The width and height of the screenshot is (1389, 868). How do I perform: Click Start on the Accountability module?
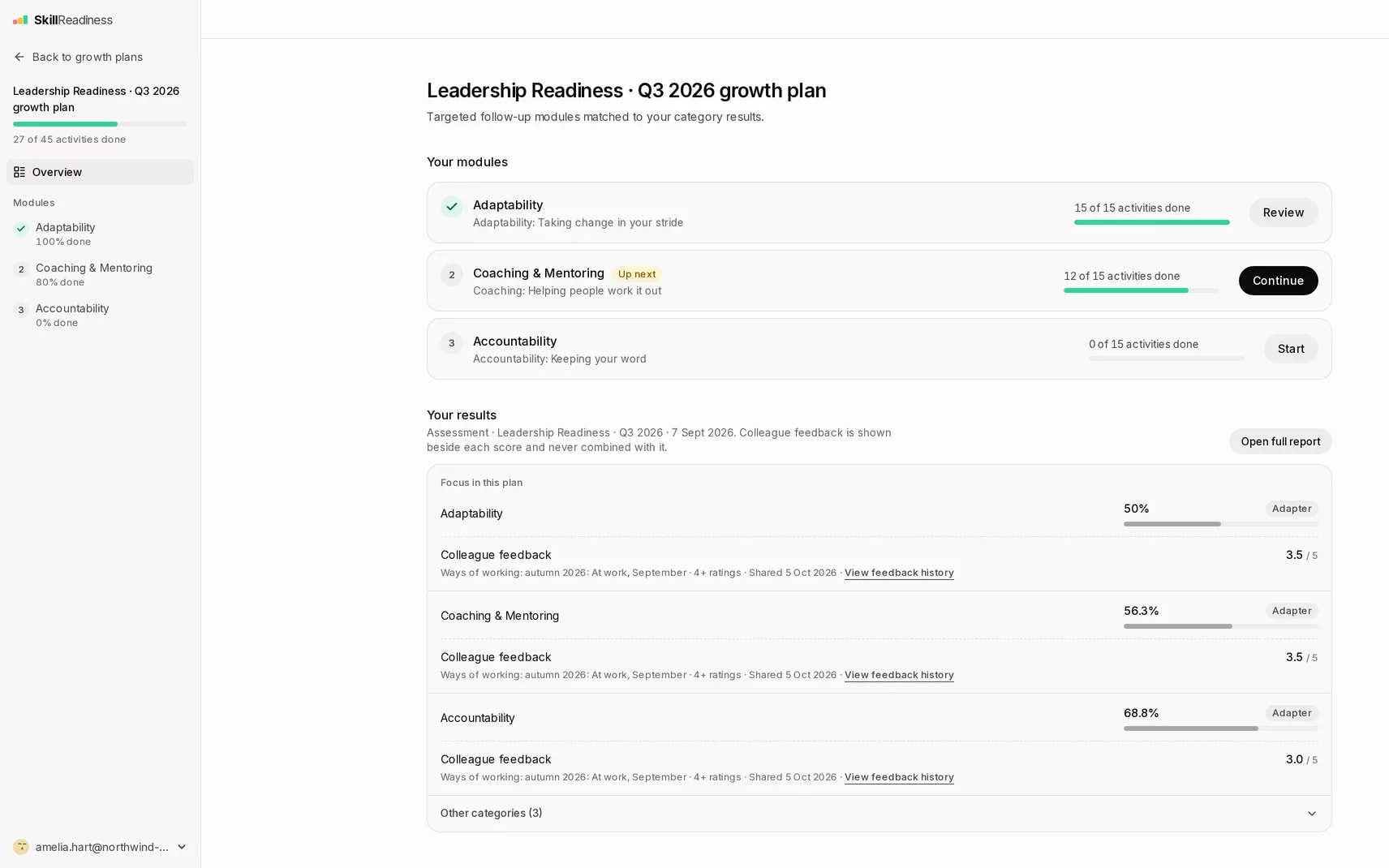(1291, 349)
